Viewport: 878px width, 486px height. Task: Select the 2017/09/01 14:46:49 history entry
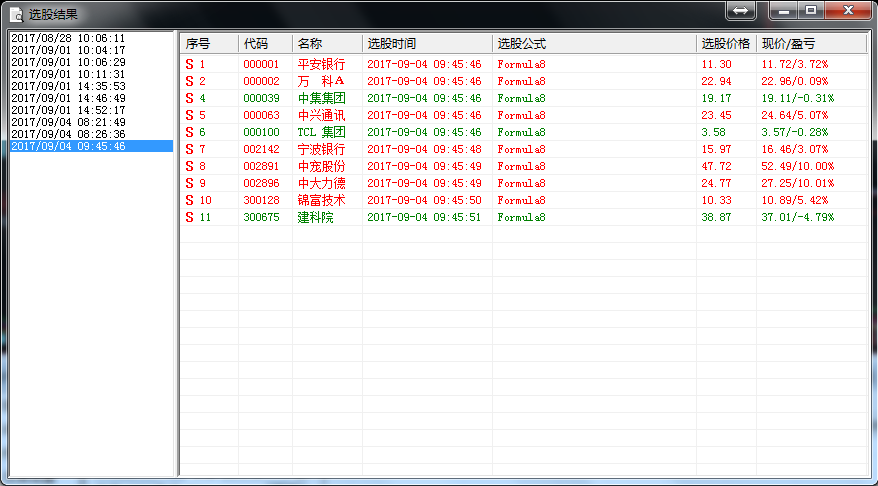pos(91,99)
